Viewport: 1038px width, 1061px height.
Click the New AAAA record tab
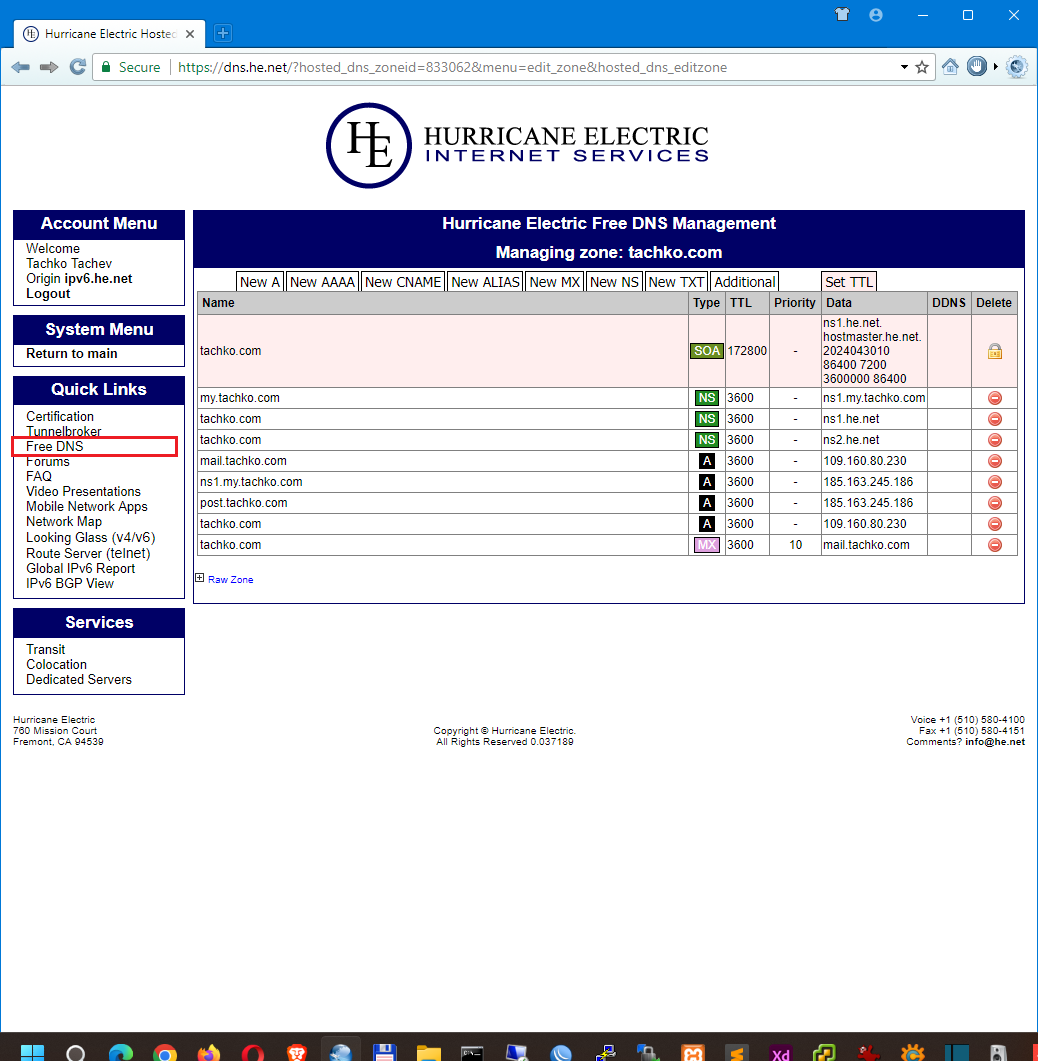(322, 281)
